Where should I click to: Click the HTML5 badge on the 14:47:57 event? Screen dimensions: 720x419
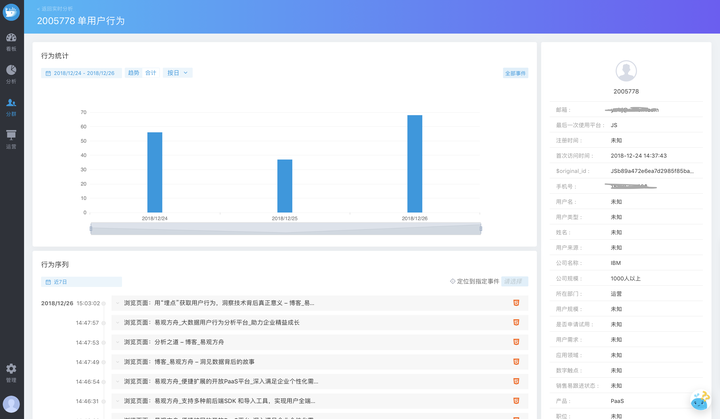516,323
